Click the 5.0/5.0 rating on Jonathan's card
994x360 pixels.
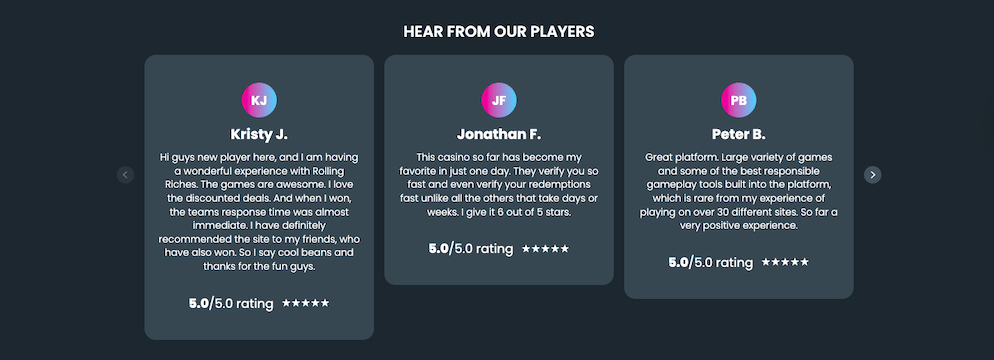click(x=470, y=248)
